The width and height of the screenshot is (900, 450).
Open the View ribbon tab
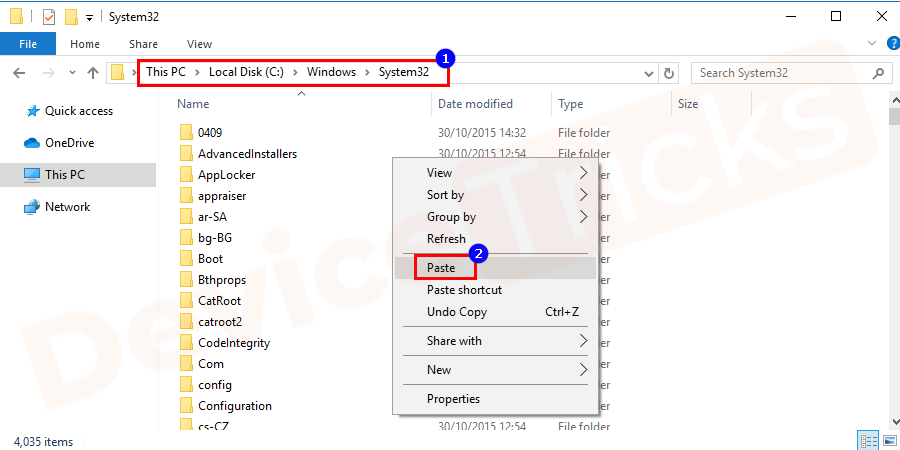pyautogui.click(x=199, y=44)
